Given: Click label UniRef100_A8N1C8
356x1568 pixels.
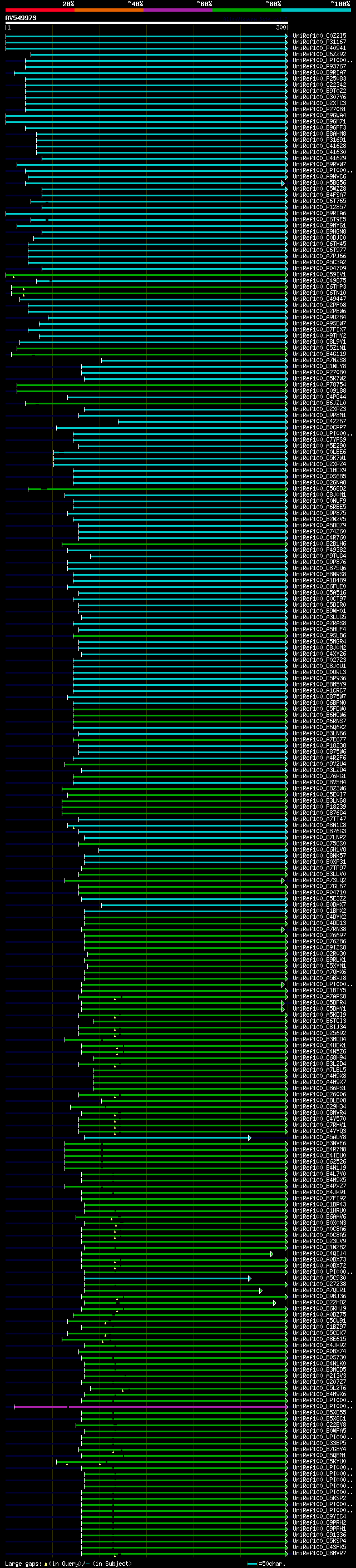Looking at the screenshot, I should point(319,825).
